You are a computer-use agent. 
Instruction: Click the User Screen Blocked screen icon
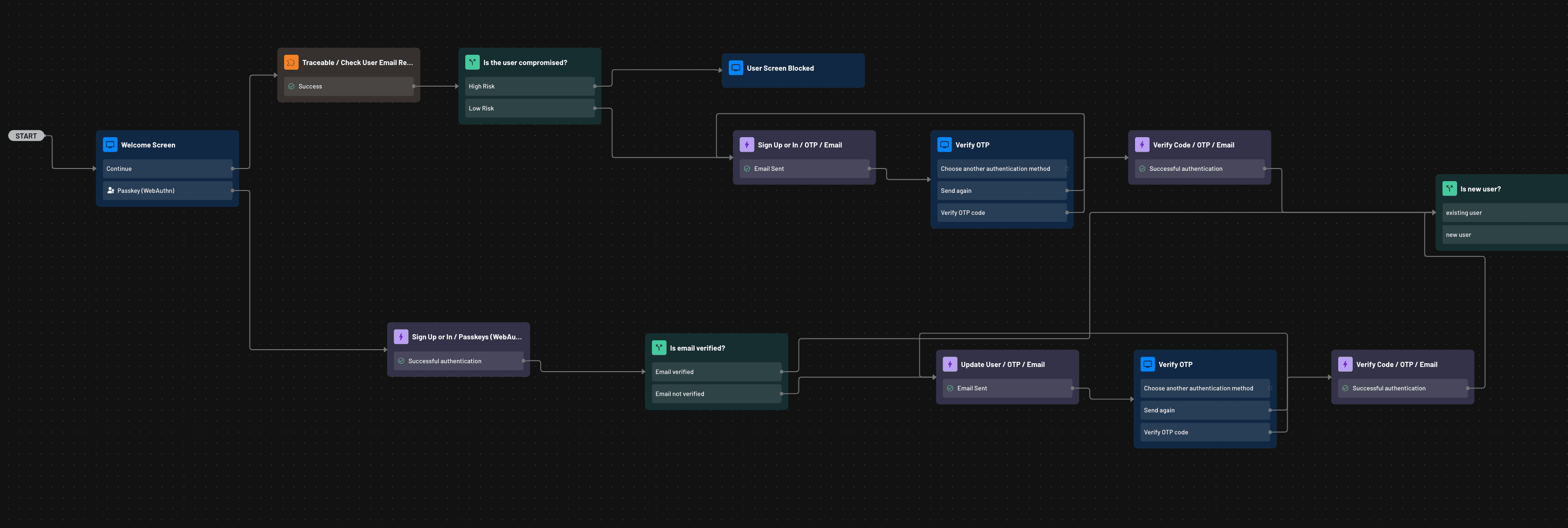click(x=736, y=68)
